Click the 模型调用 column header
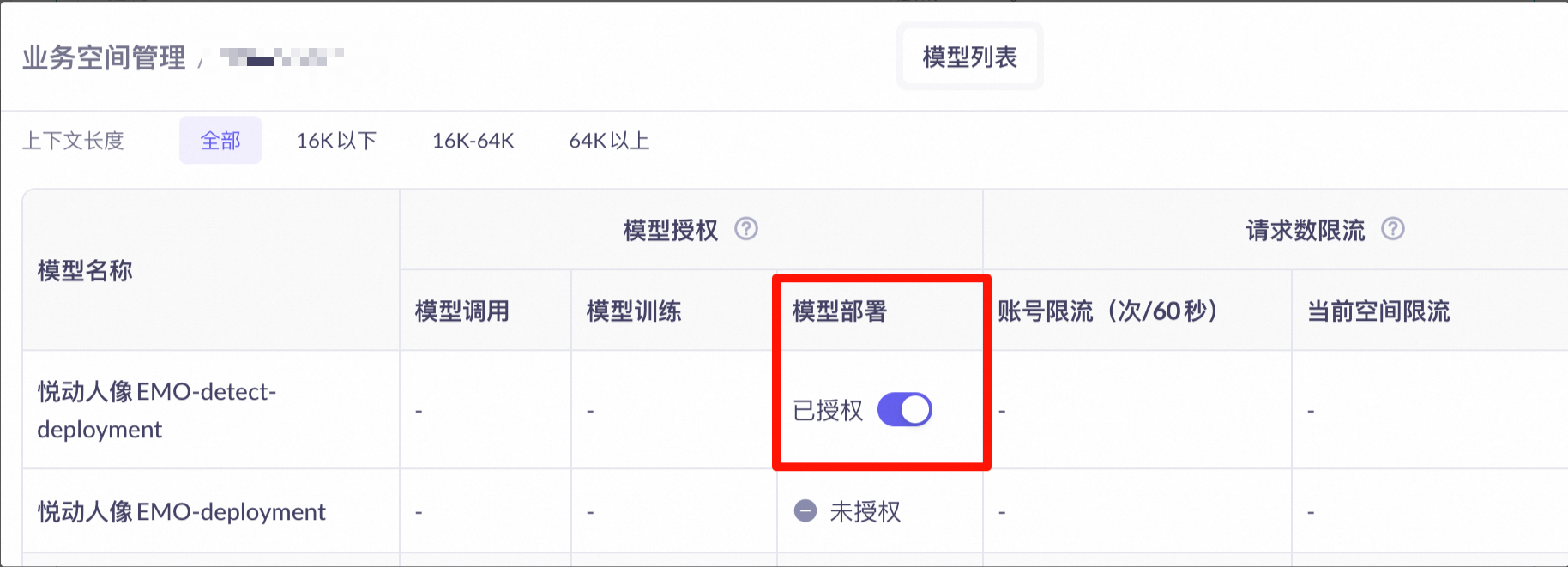This screenshot has height=567, width=1568. (462, 311)
